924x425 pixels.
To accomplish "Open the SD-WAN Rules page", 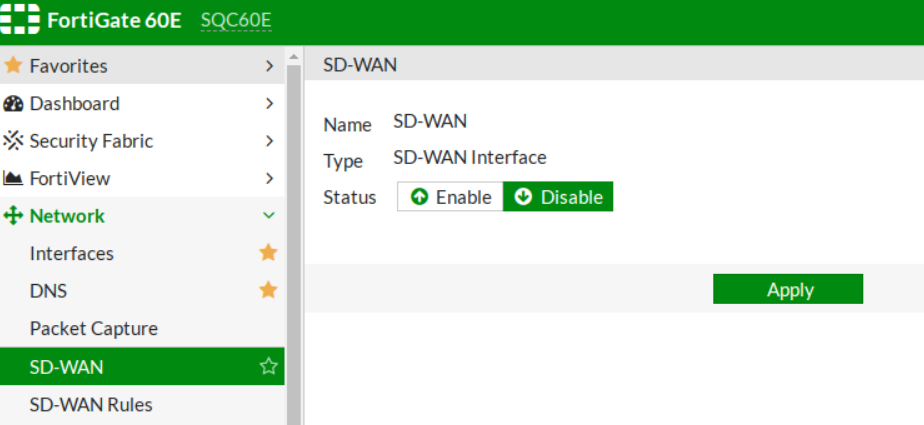I will click(x=91, y=405).
